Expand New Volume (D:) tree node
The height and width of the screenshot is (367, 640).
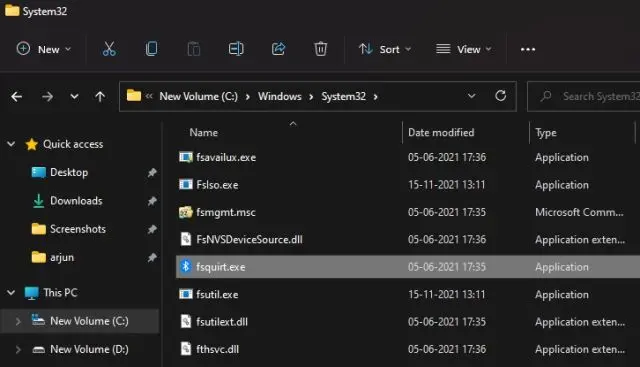tap(18, 349)
